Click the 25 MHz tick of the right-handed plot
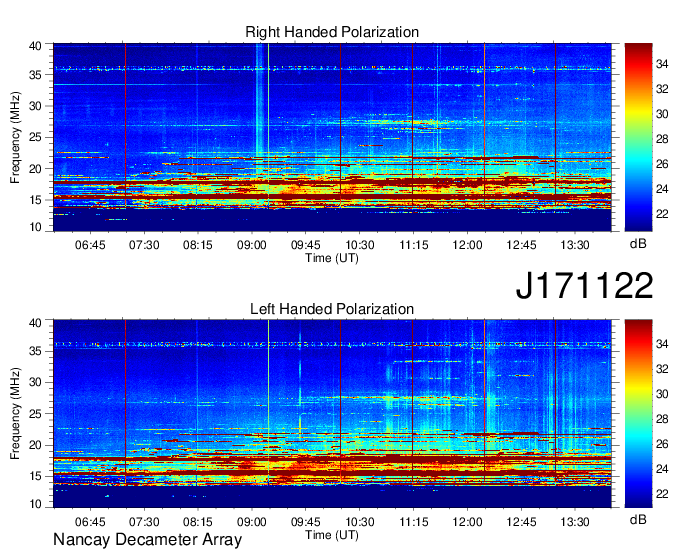 [x=35, y=137]
